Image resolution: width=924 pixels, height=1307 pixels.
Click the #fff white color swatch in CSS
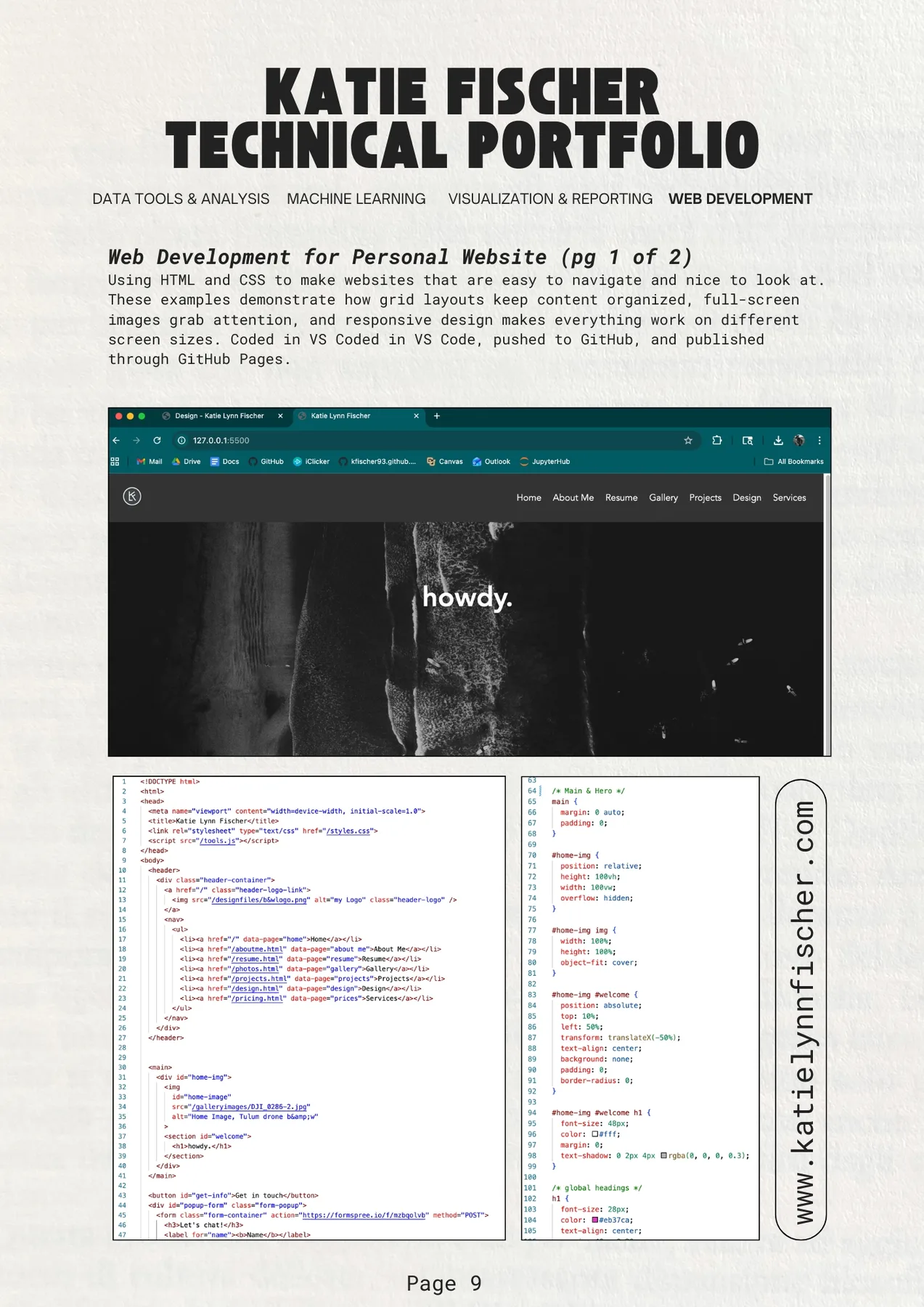(595, 1134)
